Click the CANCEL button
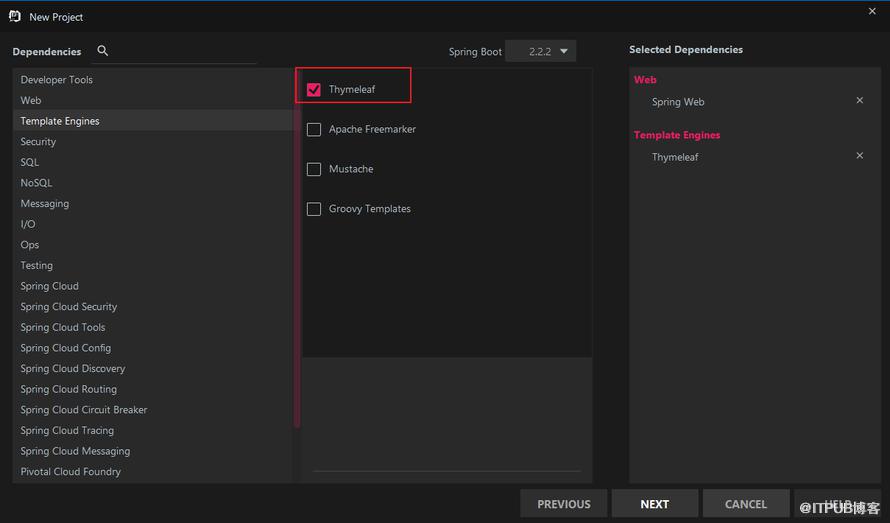The image size is (890, 523). click(x=746, y=504)
